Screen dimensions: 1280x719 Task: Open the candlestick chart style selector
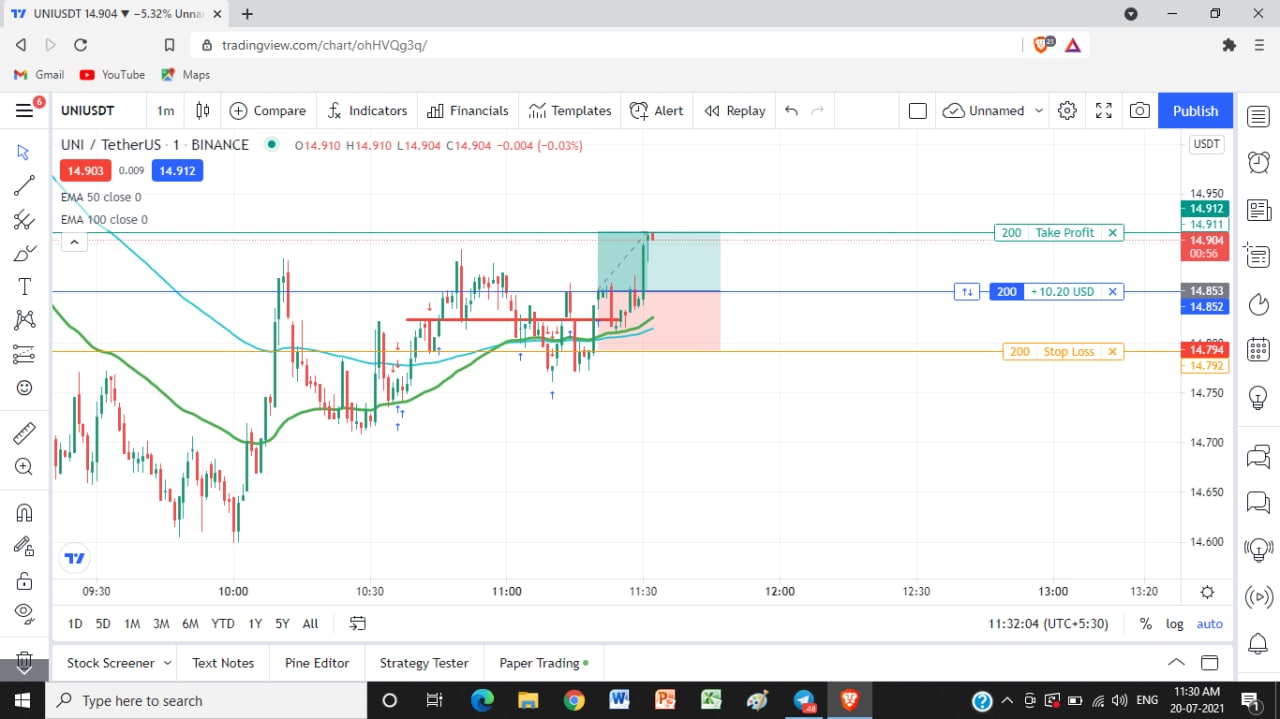tap(203, 111)
